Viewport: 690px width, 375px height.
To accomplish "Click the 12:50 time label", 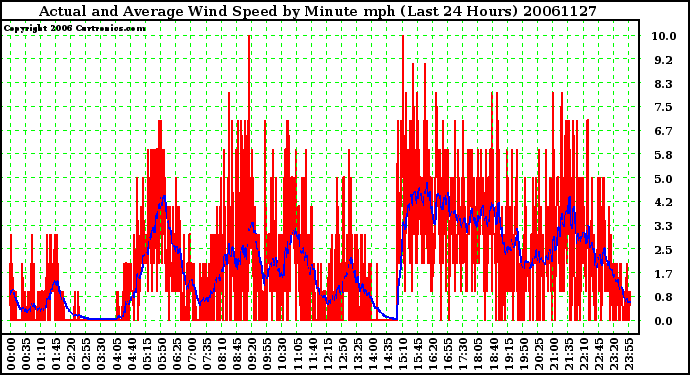I will pos(342,354).
